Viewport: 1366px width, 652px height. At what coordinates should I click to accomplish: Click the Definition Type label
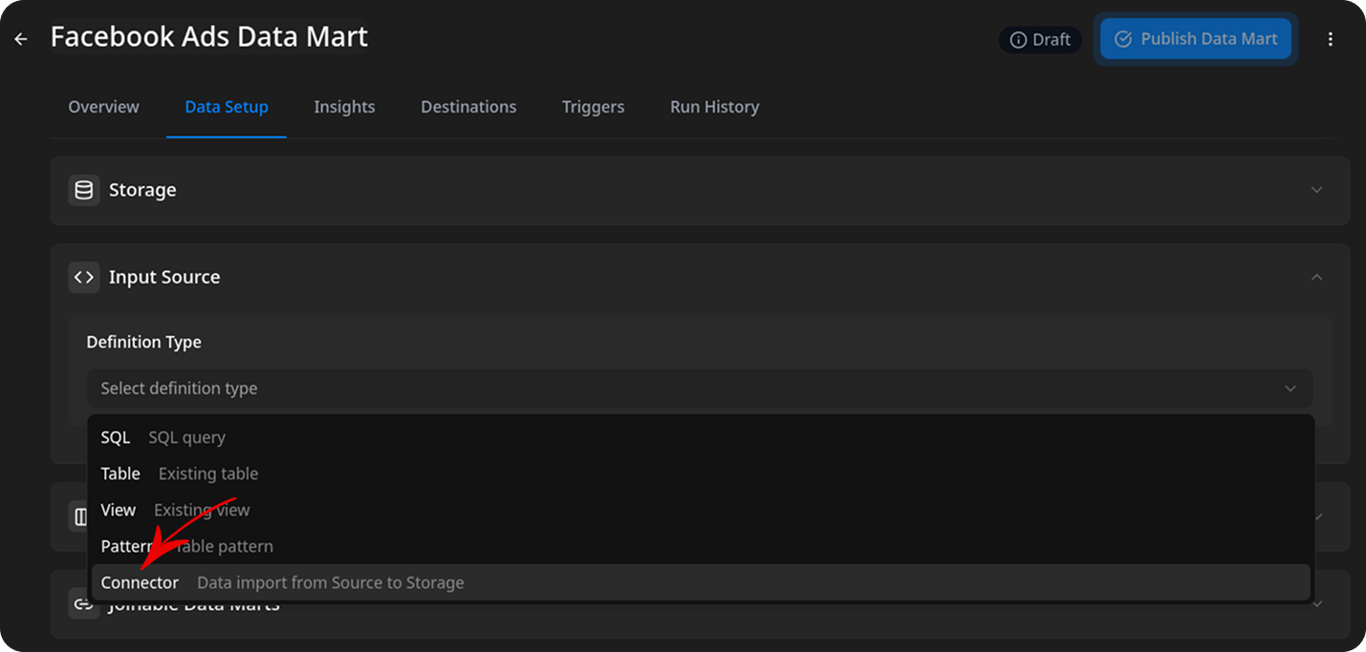coord(144,342)
